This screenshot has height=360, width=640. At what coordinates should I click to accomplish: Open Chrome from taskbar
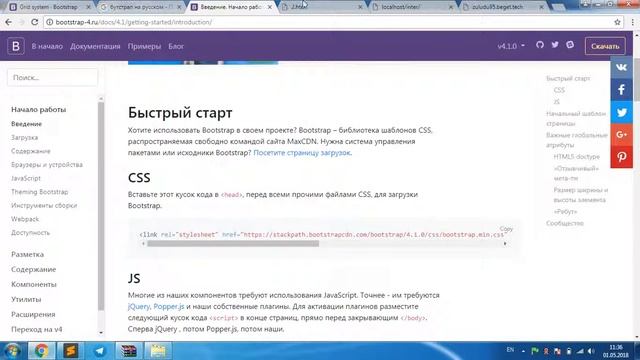41,351
